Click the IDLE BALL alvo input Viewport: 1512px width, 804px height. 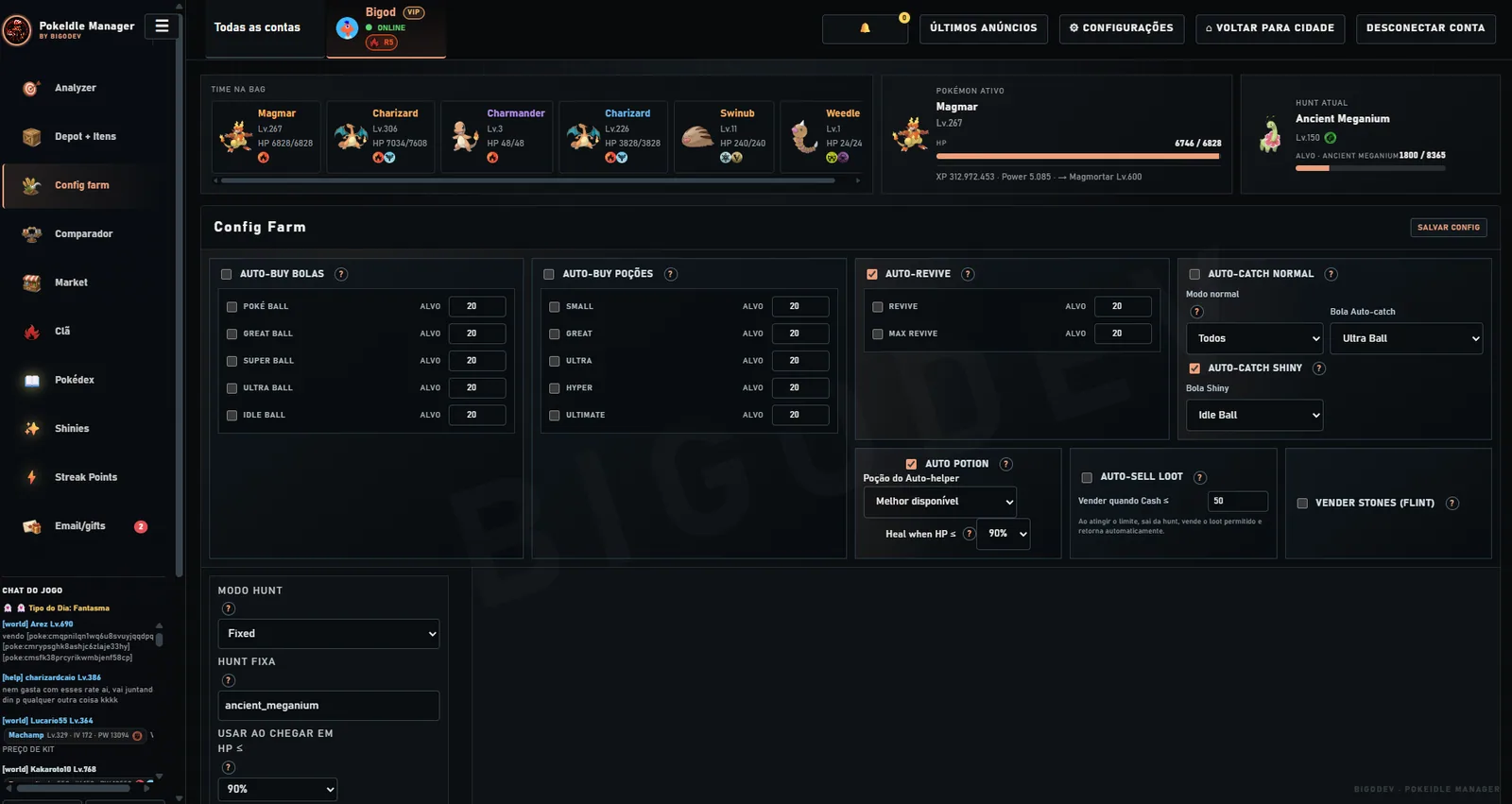click(477, 415)
